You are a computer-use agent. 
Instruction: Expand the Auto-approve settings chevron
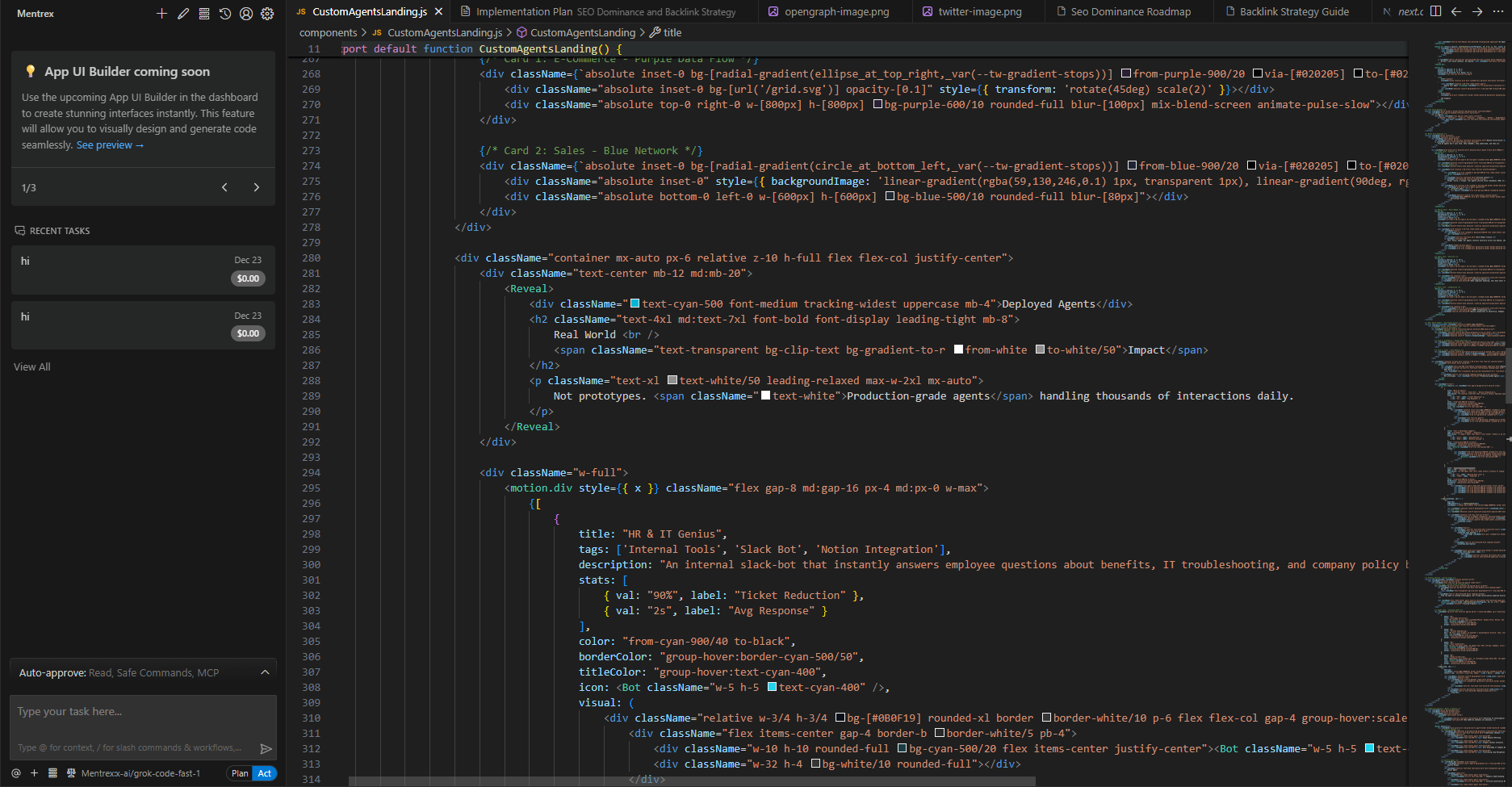click(x=265, y=672)
